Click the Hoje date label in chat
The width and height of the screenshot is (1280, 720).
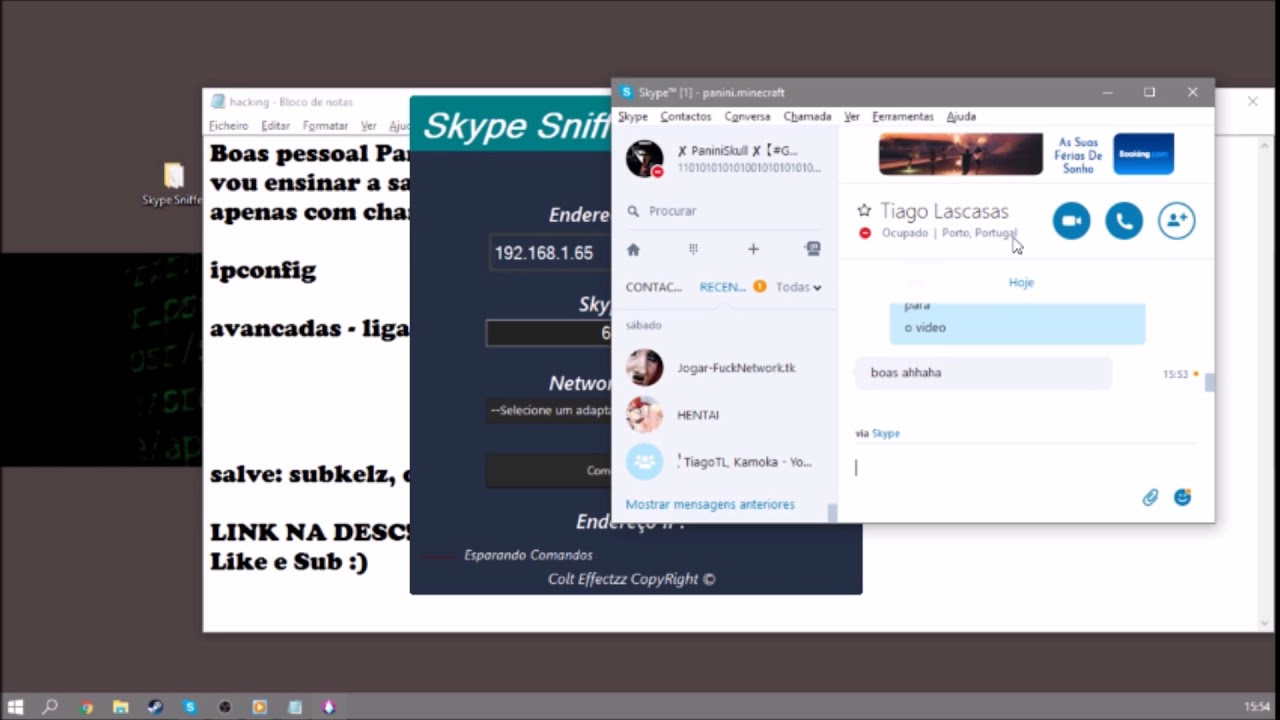(1021, 283)
